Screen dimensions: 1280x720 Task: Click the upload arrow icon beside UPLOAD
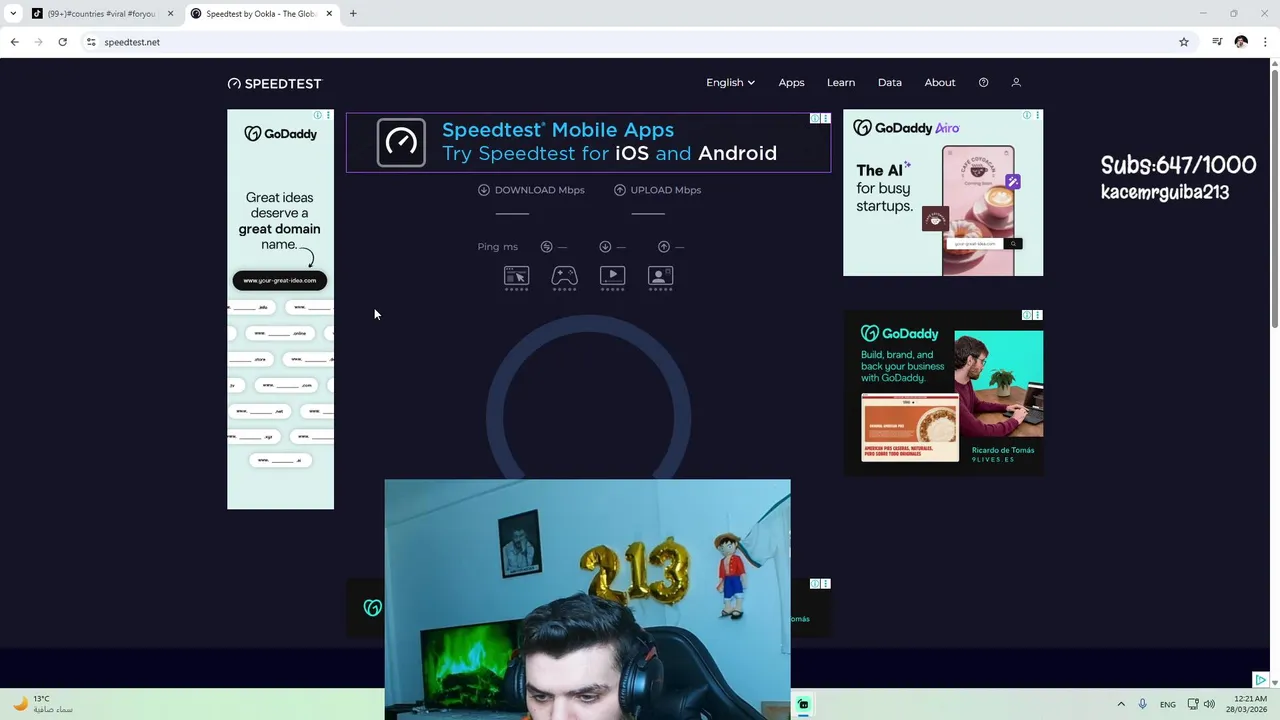[x=620, y=190]
